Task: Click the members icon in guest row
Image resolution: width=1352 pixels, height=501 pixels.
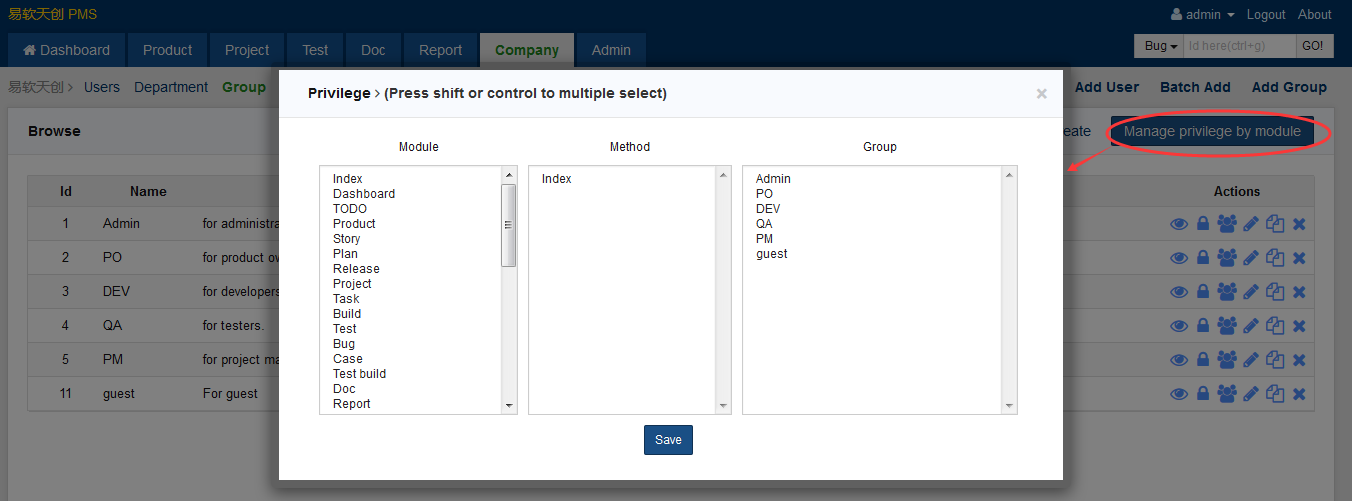Action: coord(1227,394)
